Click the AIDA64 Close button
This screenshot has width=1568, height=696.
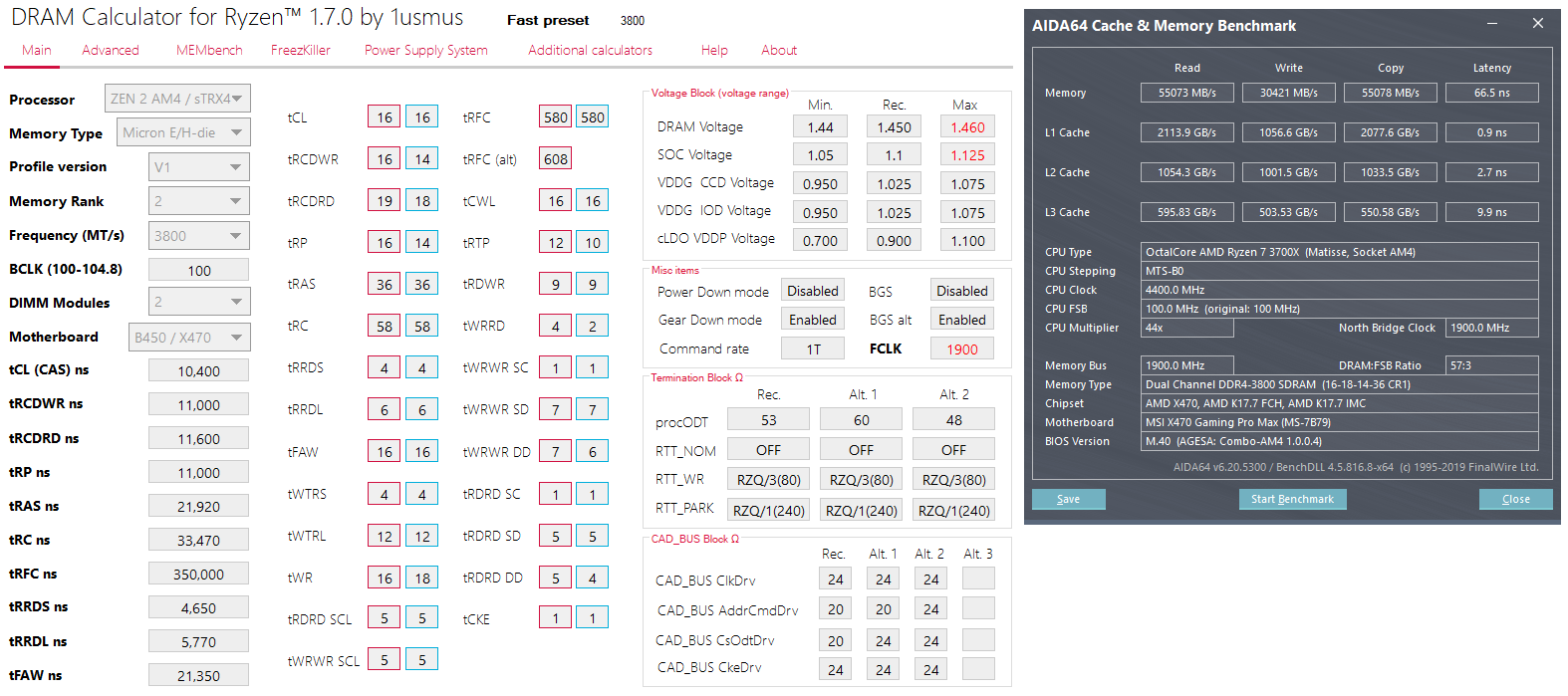click(x=1515, y=499)
